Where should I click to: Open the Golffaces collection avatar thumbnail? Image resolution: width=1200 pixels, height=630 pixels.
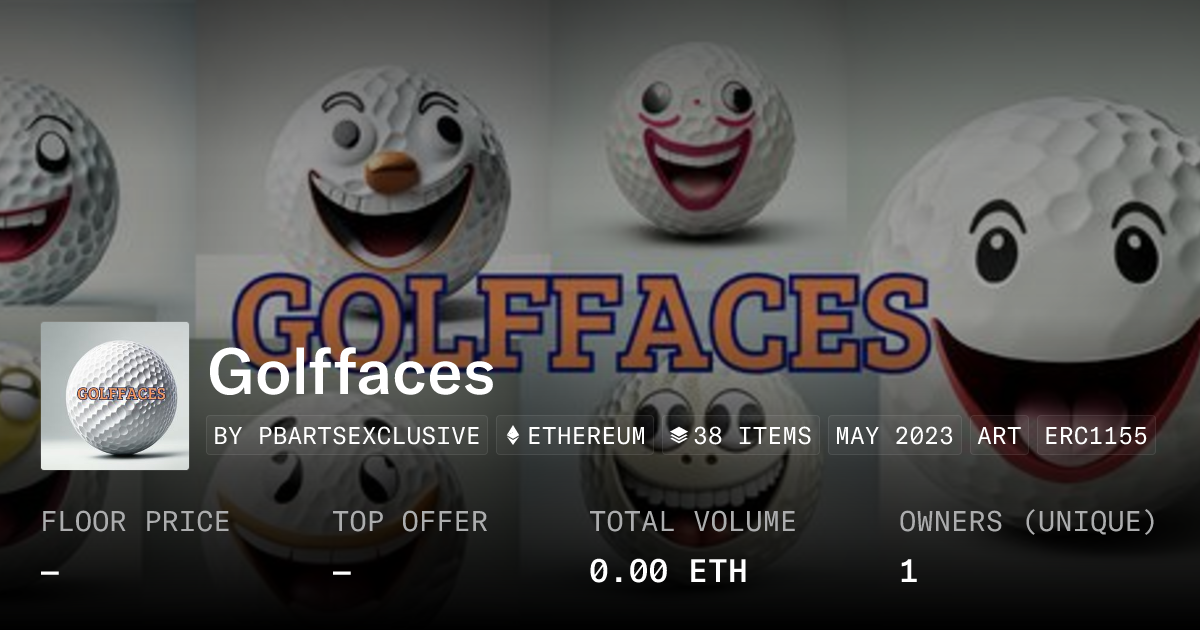[115, 396]
